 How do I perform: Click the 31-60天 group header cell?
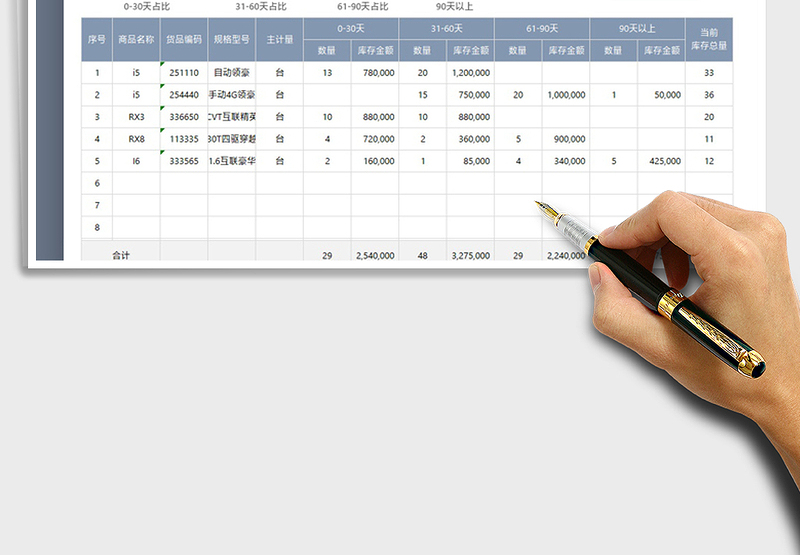[446, 29]
